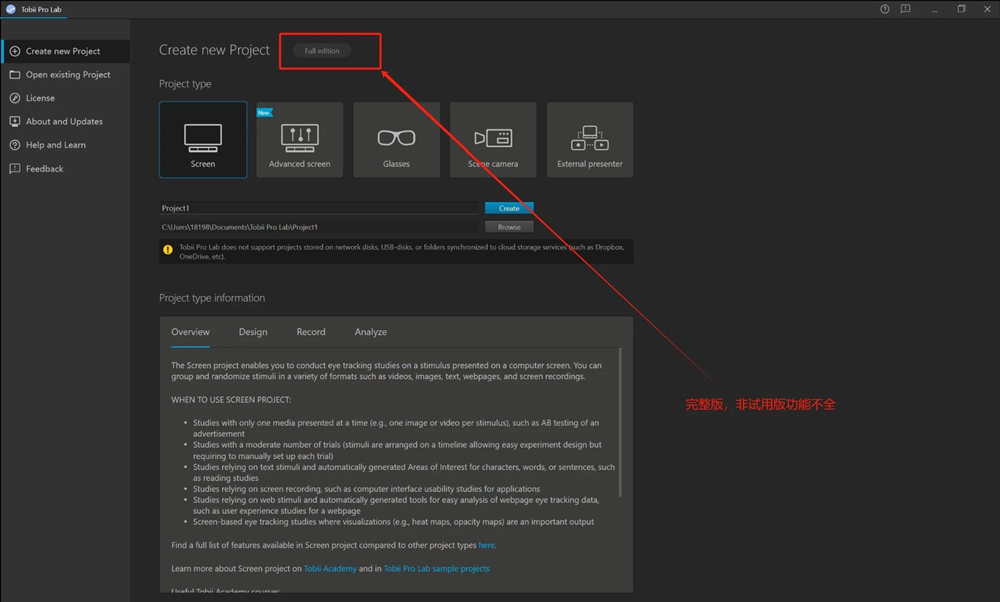
Task: Select the Scene camera project type
Action: tap(493, 140)
